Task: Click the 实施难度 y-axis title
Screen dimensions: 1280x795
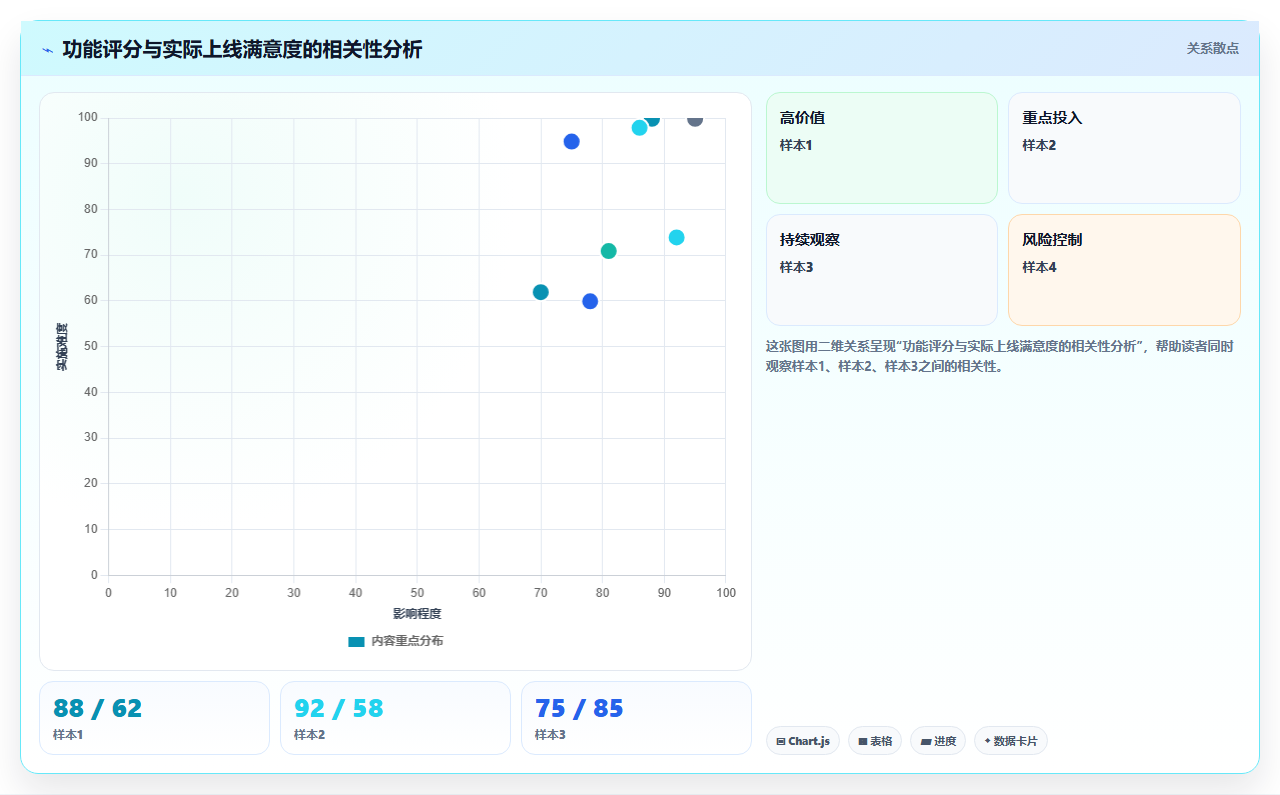Action: (x=62, y=347)
